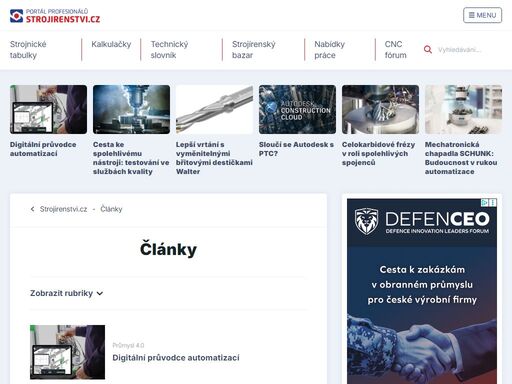512x384 pixels.
Task: Click the Strojirenstvi.cz logo
Action: [55, 16]
